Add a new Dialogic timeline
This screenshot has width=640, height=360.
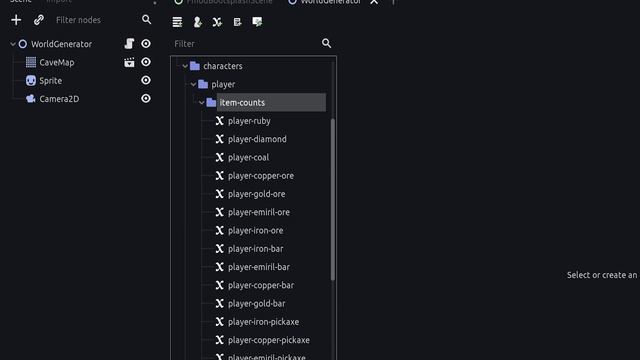pyautogui.click(x=177, y=22)
